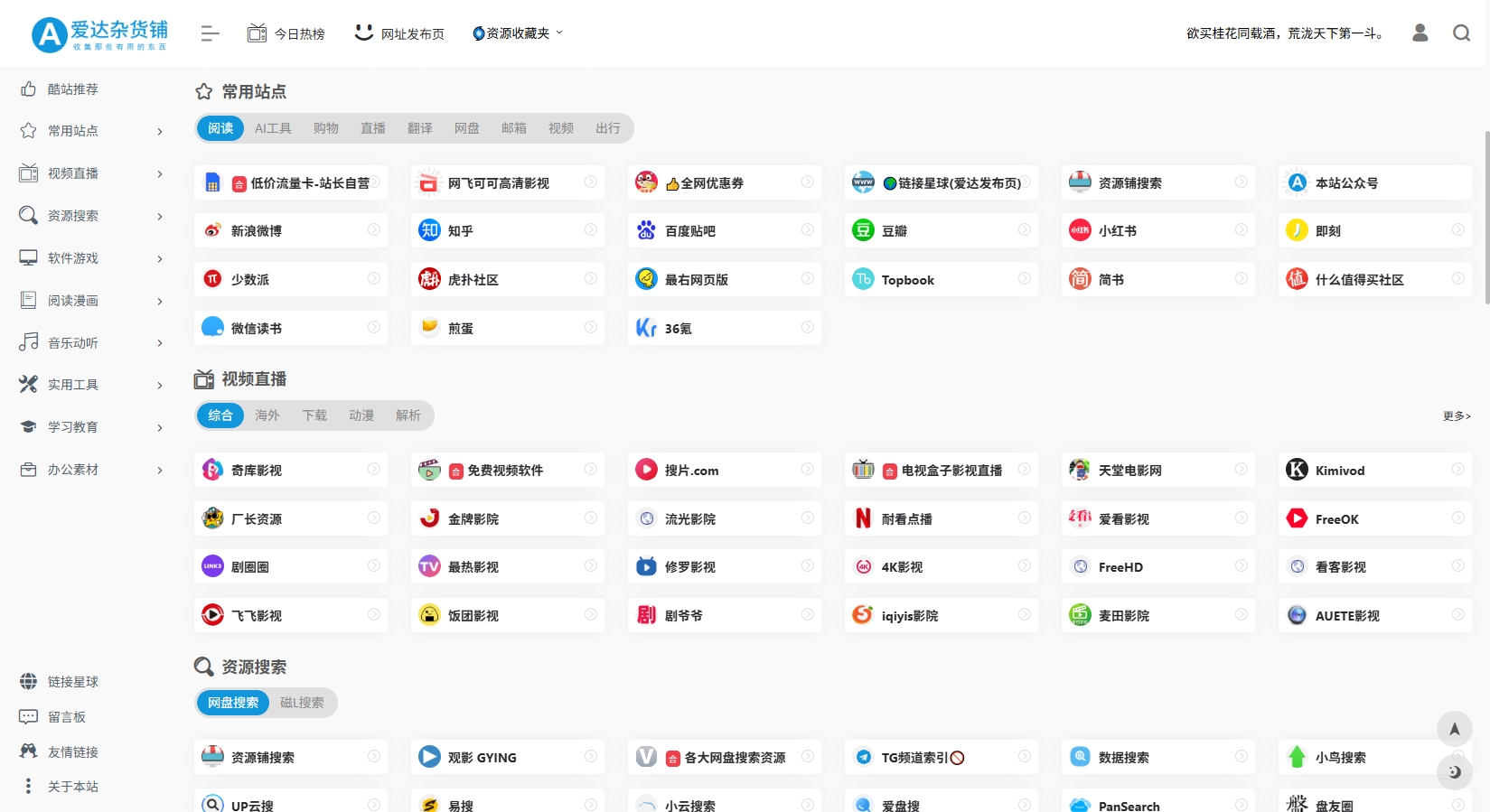This screenshot has height=812, width=1490.
Task: Open search with the magnifier icon
Action: point(1461,33)
